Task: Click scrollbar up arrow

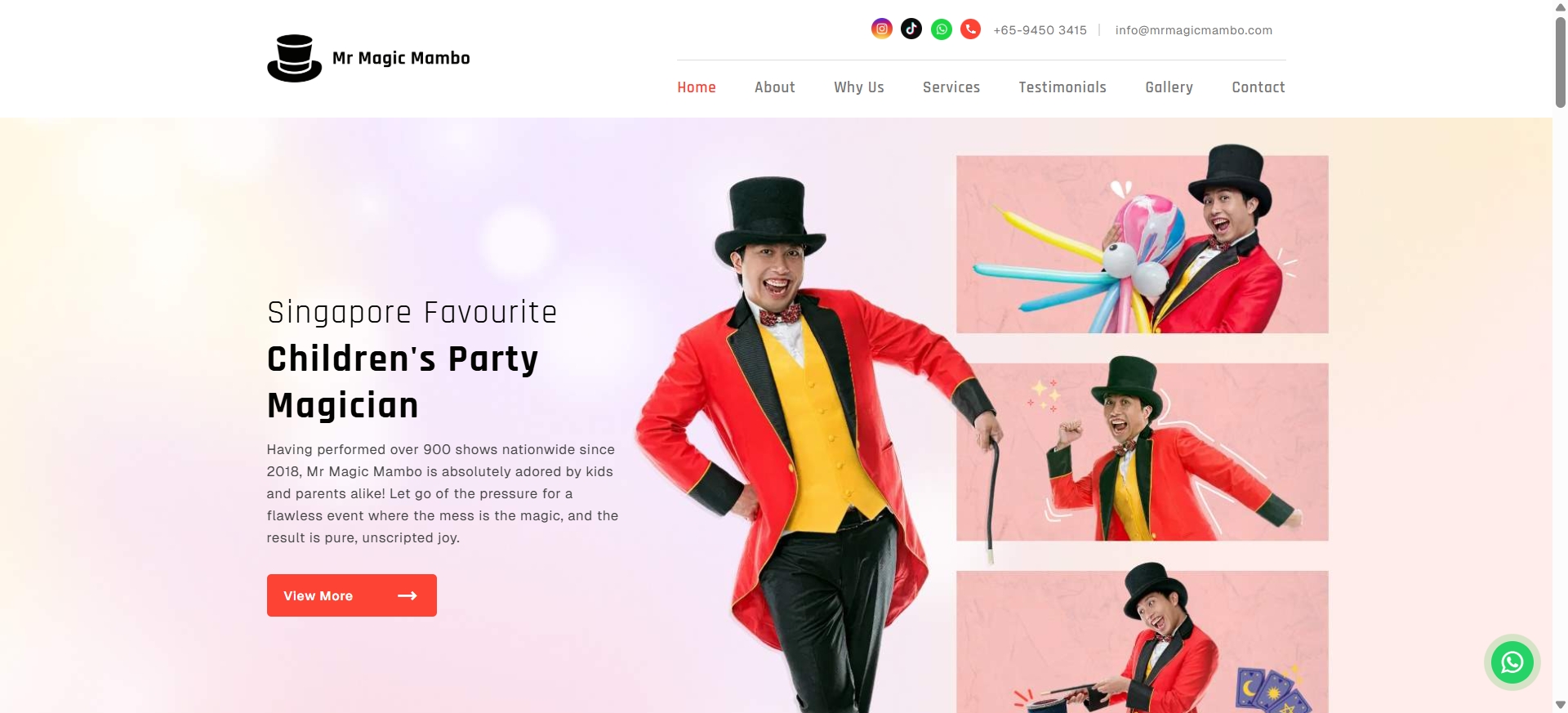Action: (1560, 7)
